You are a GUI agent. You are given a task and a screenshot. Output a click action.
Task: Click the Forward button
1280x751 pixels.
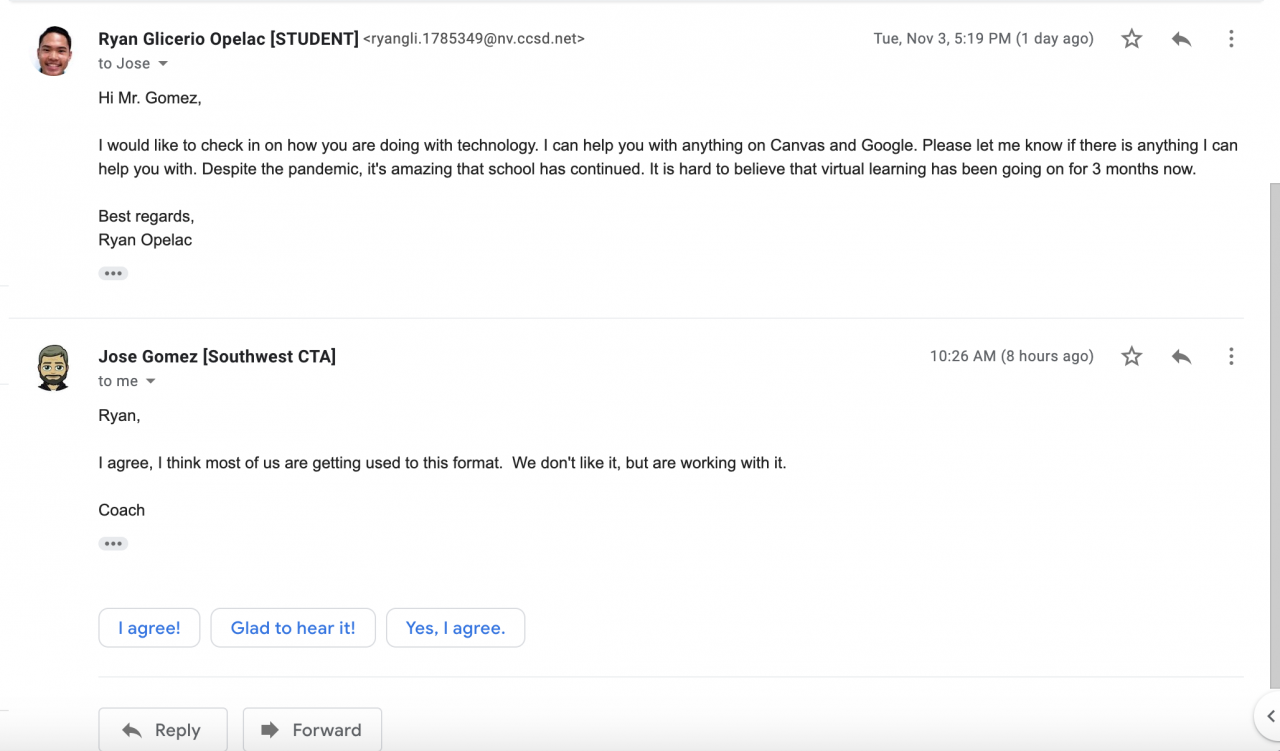[x=312, y=730]
